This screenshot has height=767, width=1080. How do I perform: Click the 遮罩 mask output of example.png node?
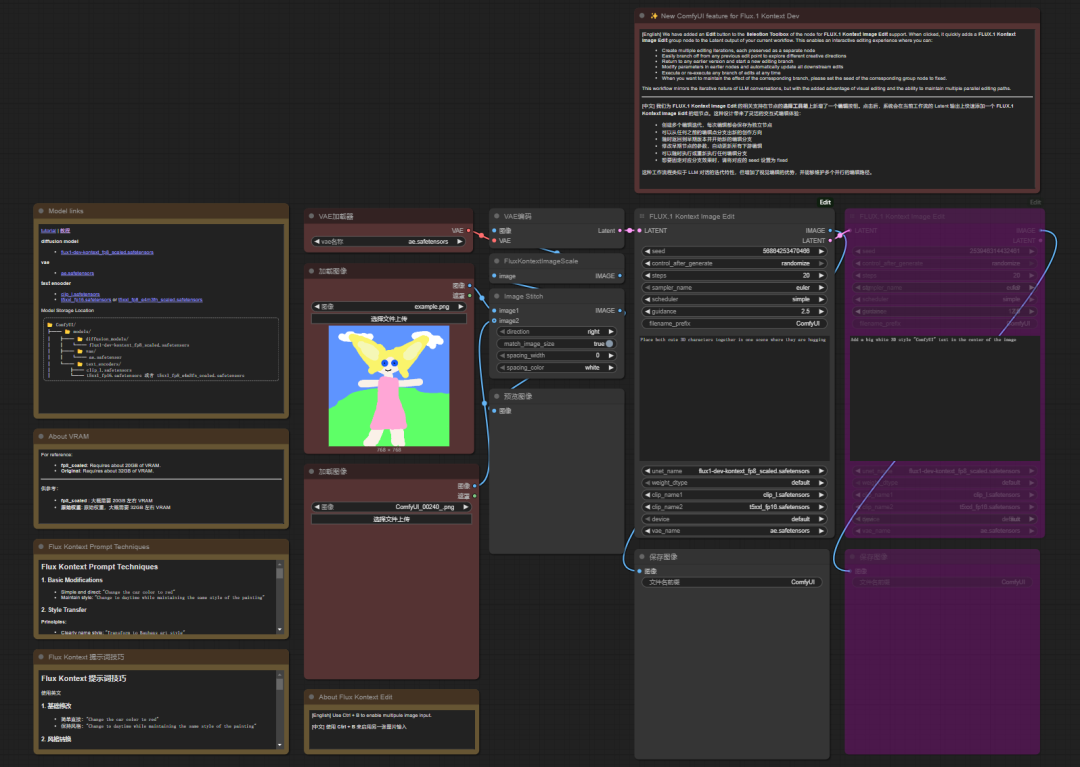(470, 295)
